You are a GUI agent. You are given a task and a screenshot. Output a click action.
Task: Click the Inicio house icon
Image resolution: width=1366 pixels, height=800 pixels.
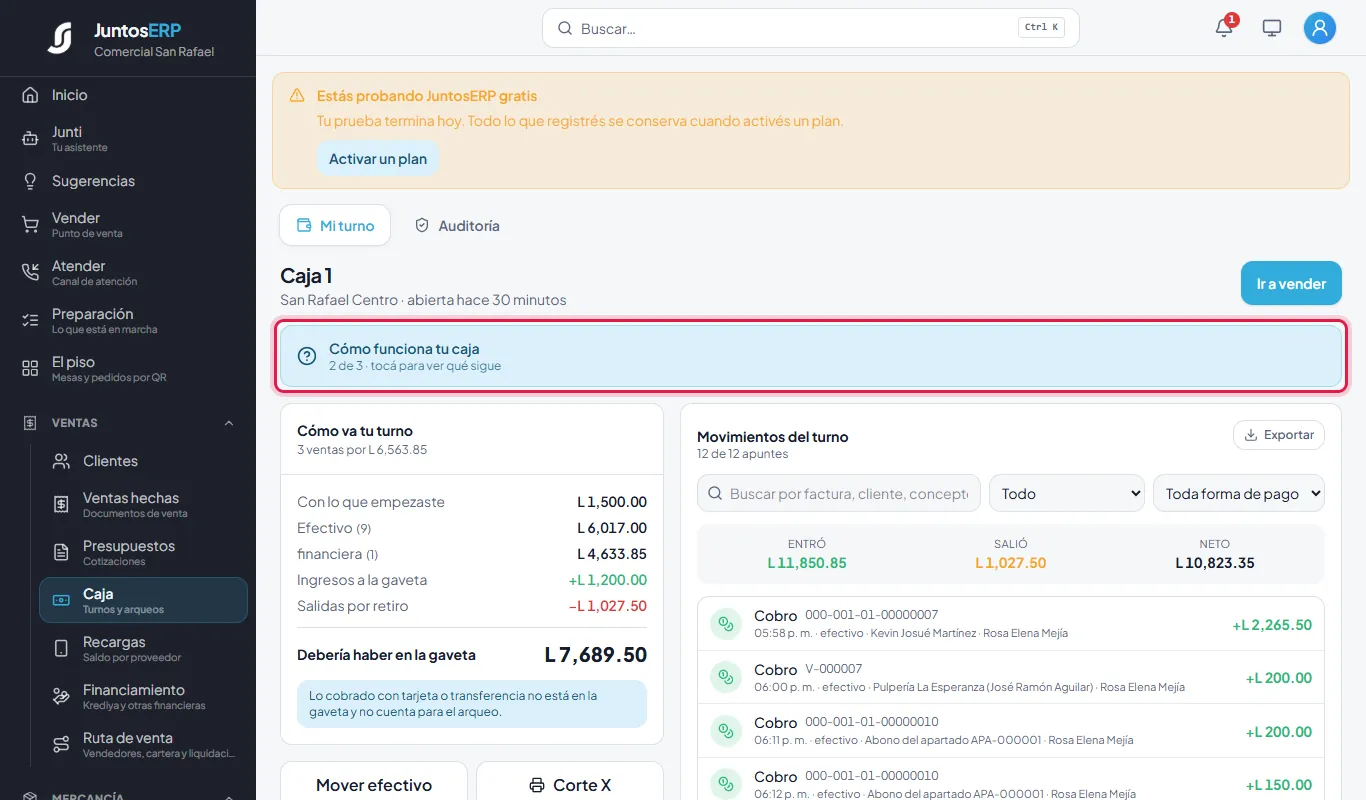click(x=30, y=95)
